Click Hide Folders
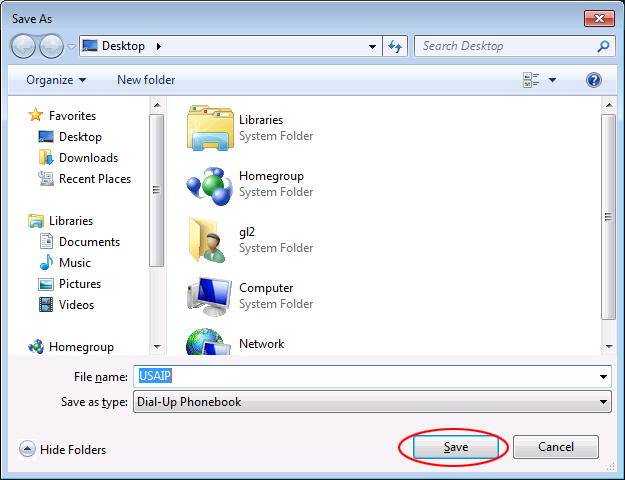The image size is (625, 480). pos(73,450)
